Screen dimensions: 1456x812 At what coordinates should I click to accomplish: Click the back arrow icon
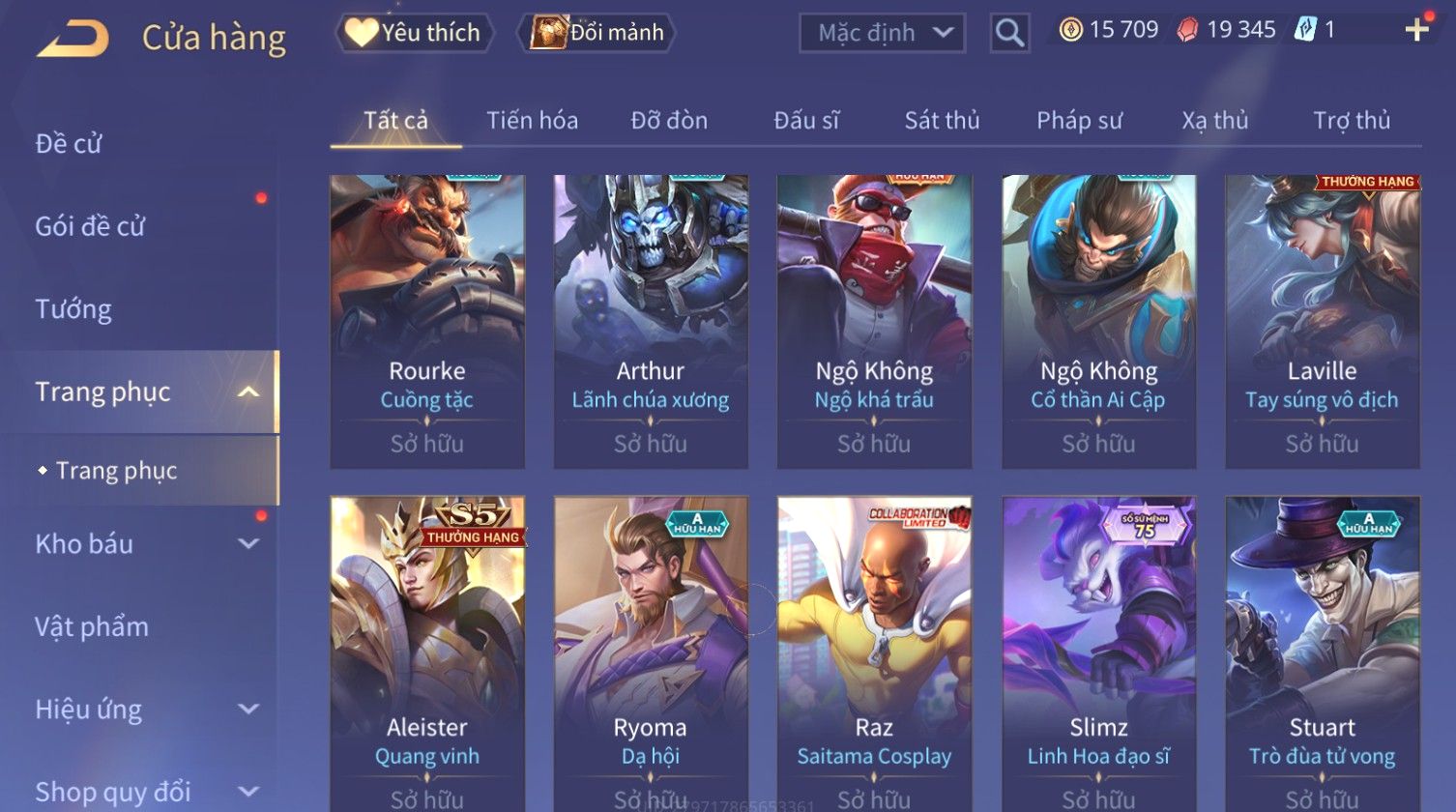tap(73, 38)
